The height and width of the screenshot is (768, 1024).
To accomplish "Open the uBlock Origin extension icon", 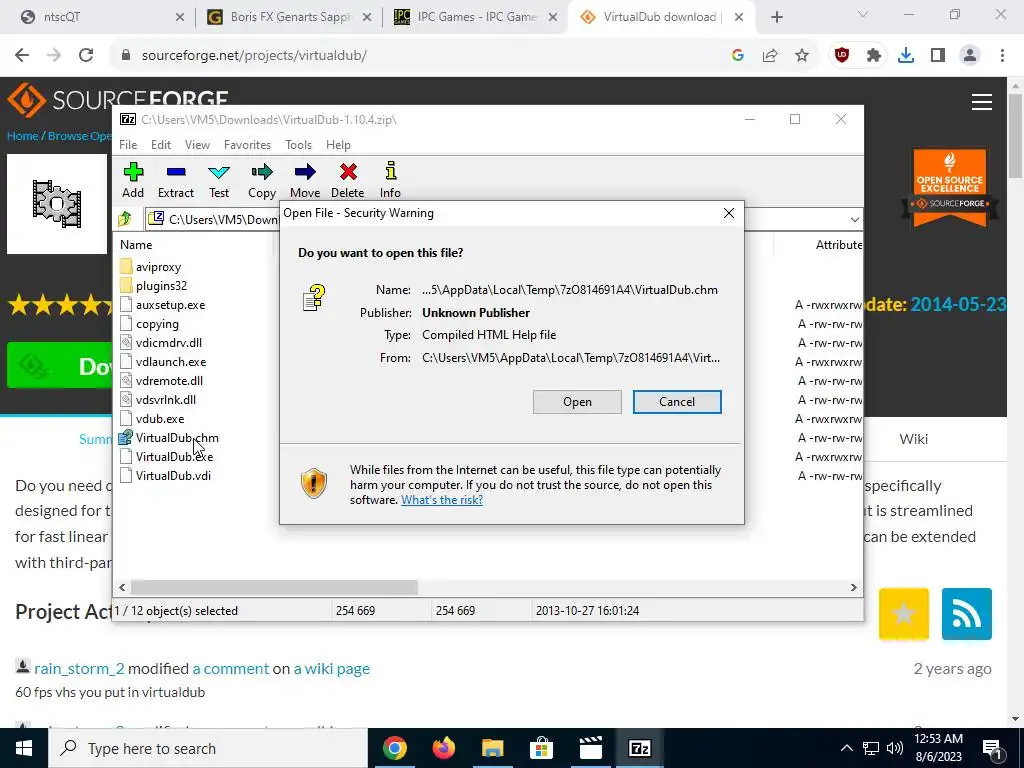I will click(842, 56).
